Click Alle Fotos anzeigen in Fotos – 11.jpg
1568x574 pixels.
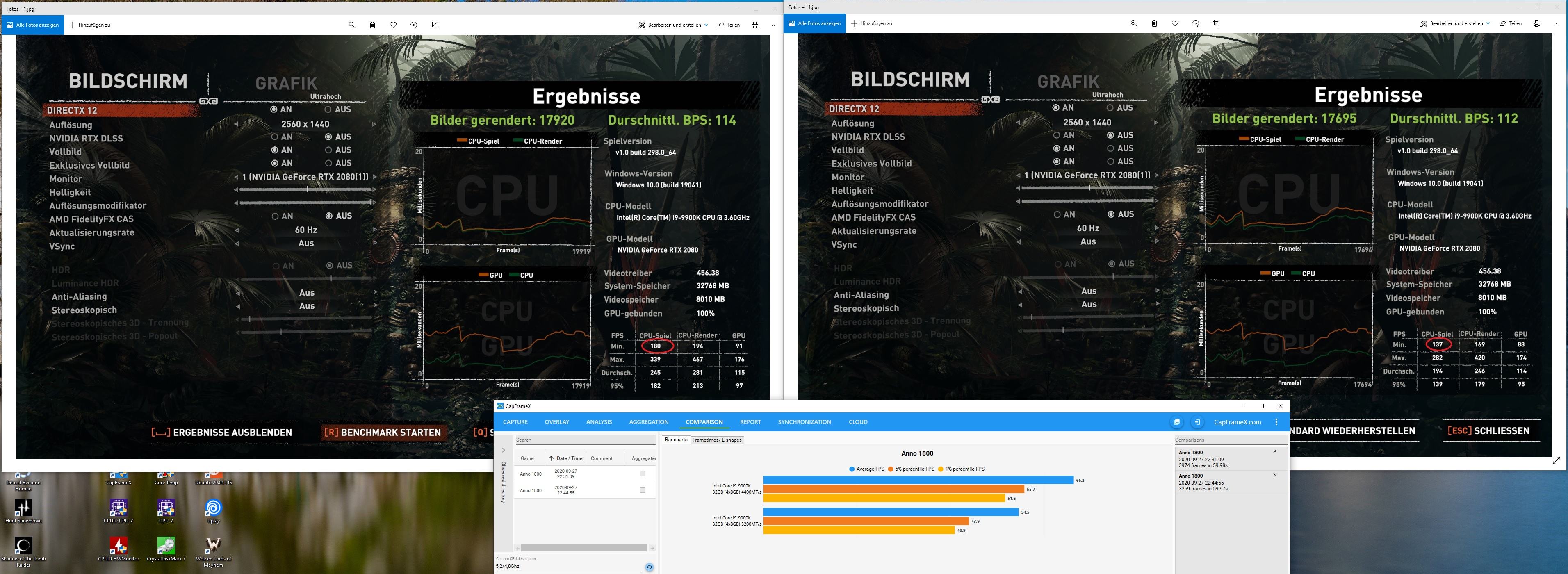coord(814,23)
